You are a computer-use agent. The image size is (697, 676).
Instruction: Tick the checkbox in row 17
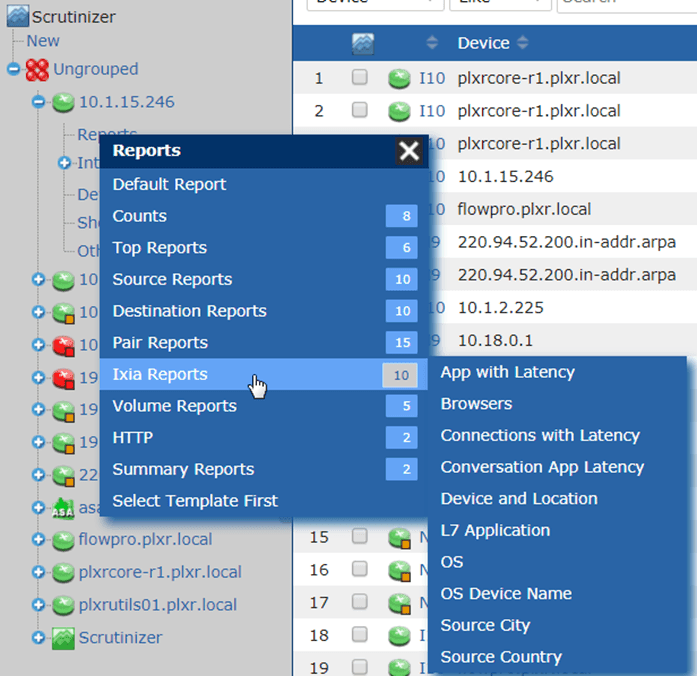pos(360,602)
